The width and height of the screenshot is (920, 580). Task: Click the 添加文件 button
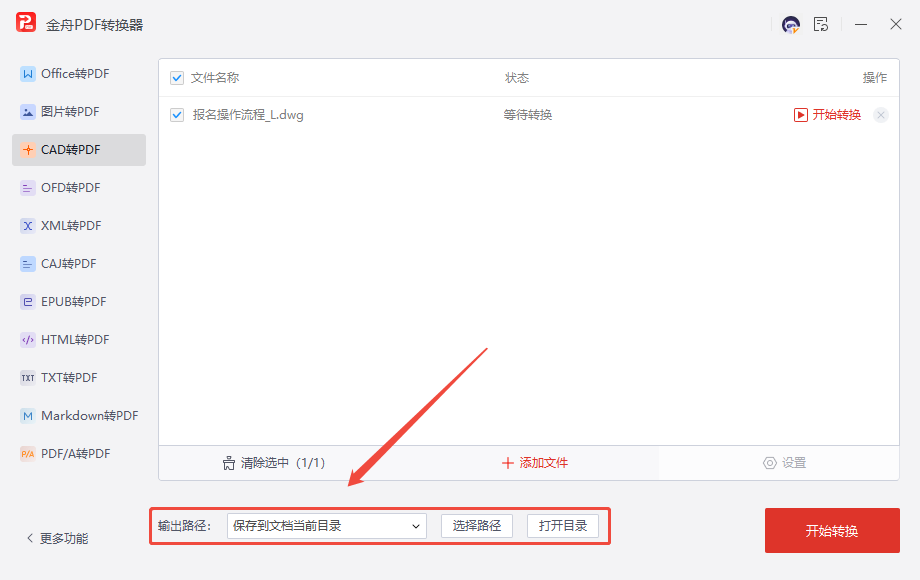535,463
